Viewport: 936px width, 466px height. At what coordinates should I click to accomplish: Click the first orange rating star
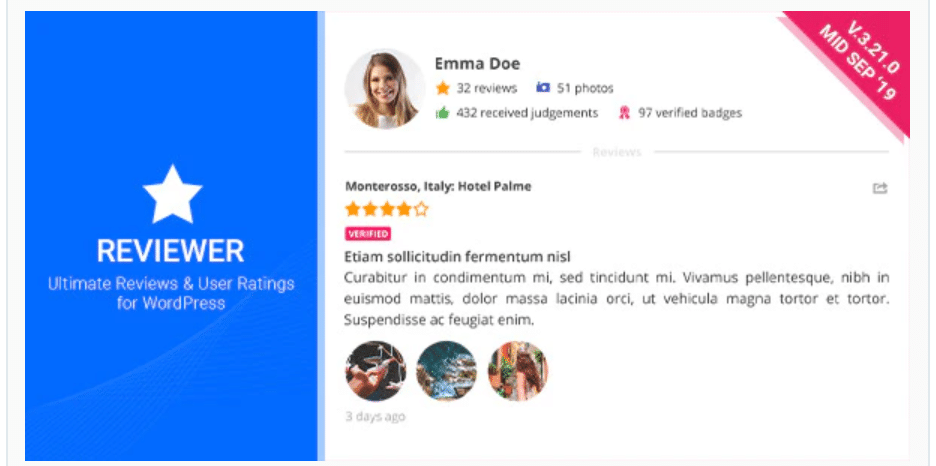point(353,209)
